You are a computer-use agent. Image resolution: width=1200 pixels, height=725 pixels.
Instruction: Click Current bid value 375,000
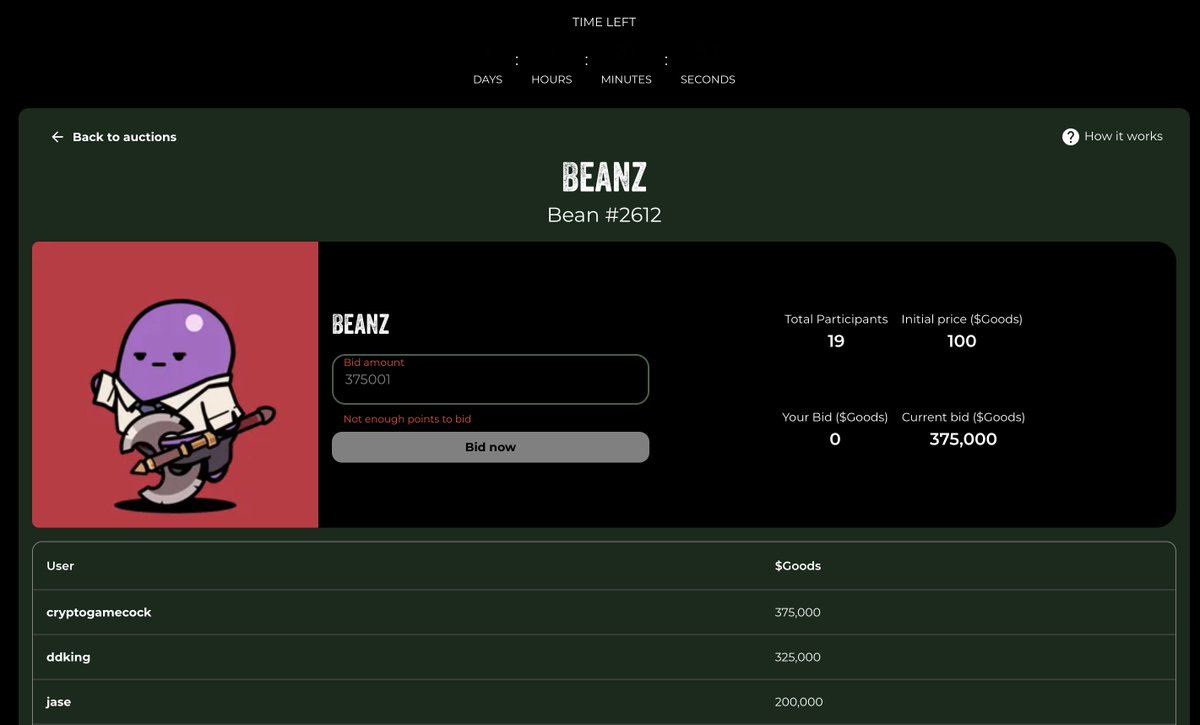coord(963,439)
